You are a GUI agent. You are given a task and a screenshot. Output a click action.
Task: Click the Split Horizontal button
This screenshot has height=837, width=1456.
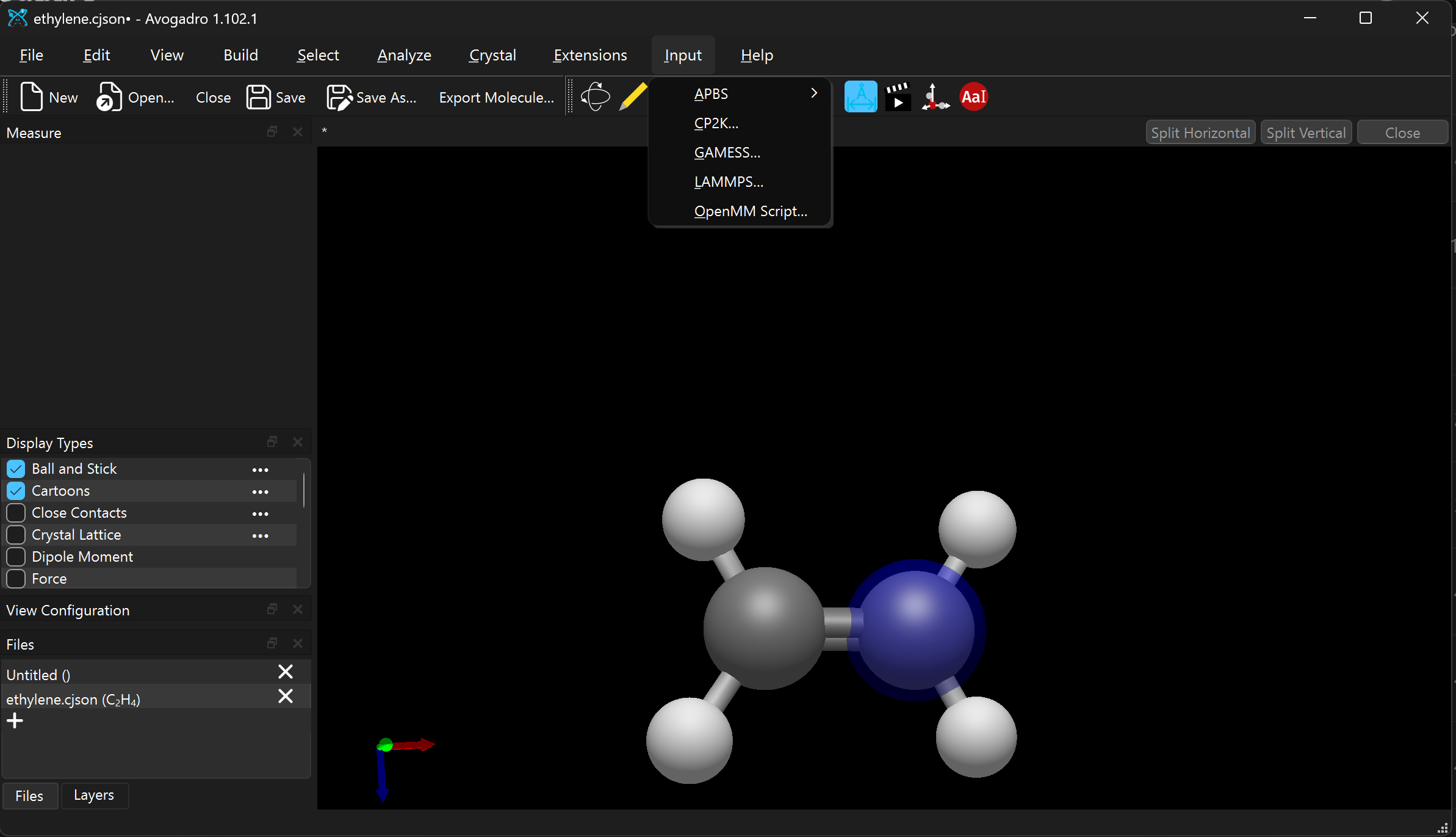tap(1200, 133)
